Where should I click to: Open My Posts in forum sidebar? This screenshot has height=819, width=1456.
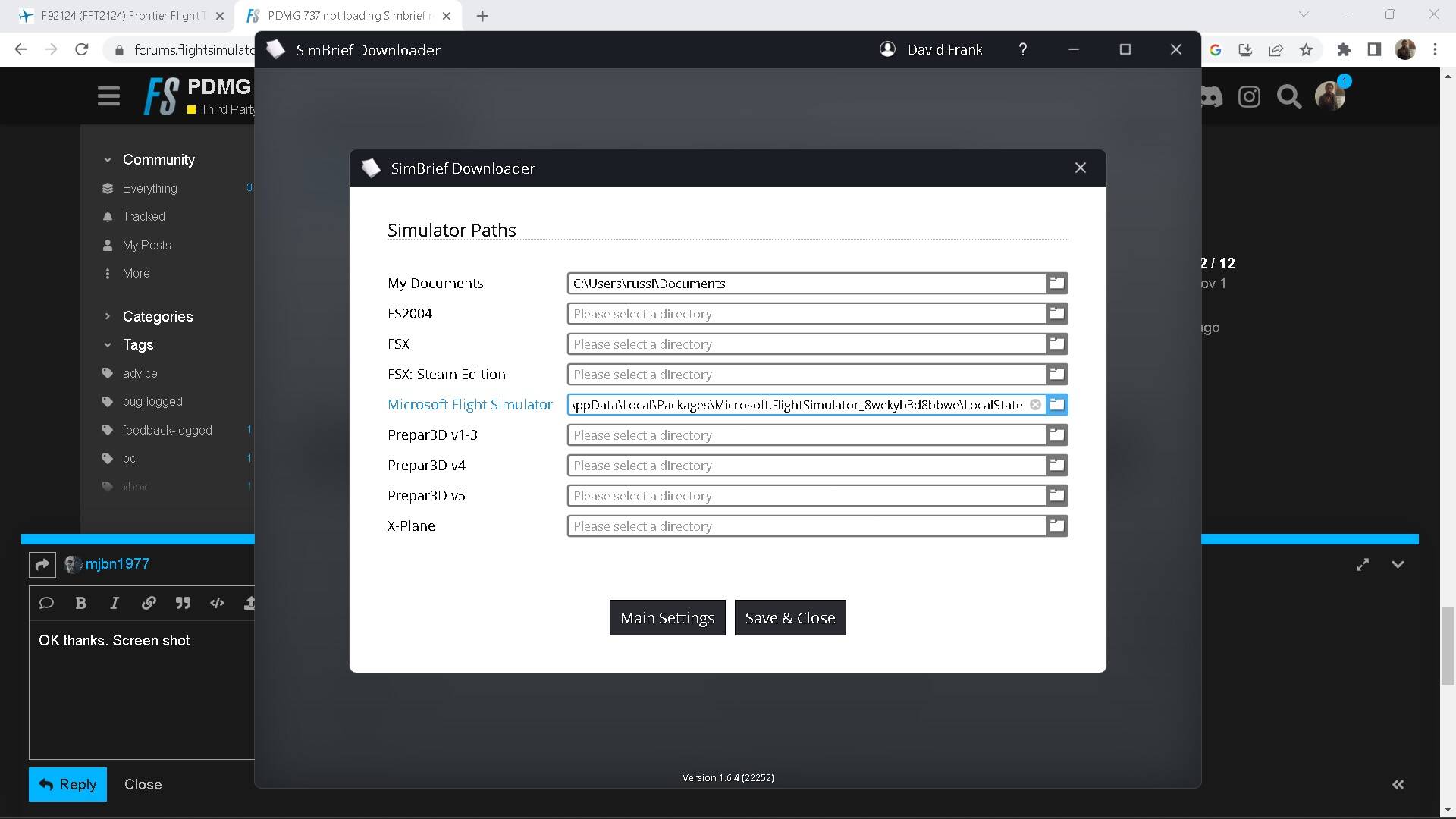click(x=146, y=245)
